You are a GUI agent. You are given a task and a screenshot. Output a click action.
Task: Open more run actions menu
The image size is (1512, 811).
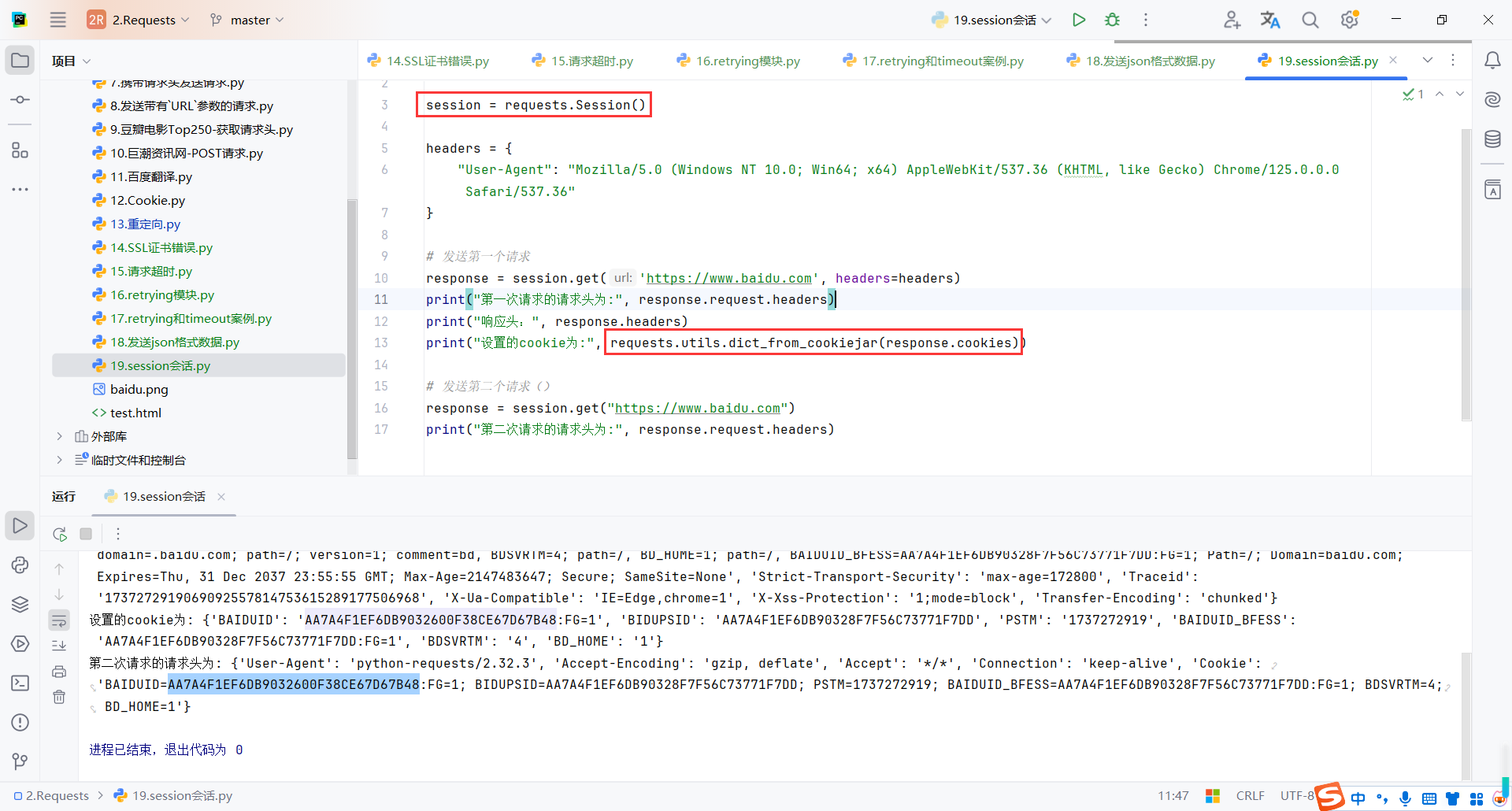point(1146,20)
